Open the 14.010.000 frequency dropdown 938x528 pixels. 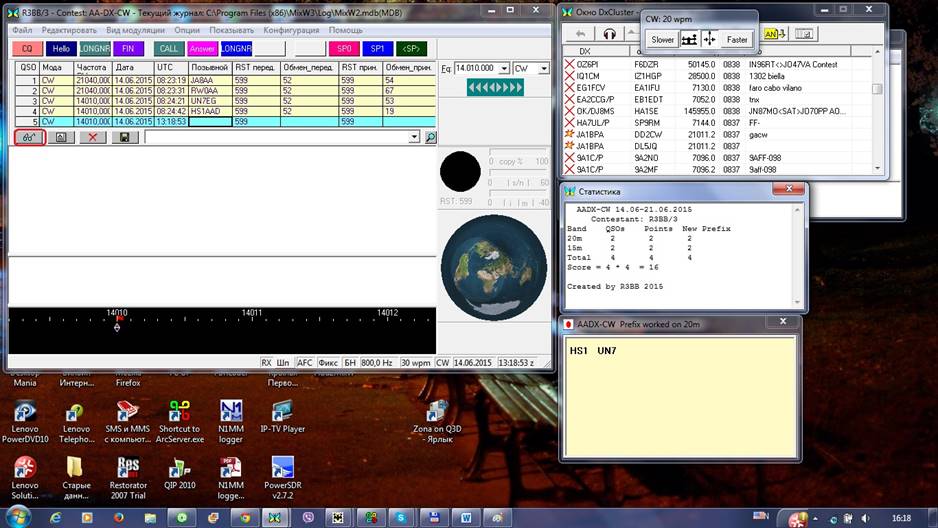[x=503, y=69]
